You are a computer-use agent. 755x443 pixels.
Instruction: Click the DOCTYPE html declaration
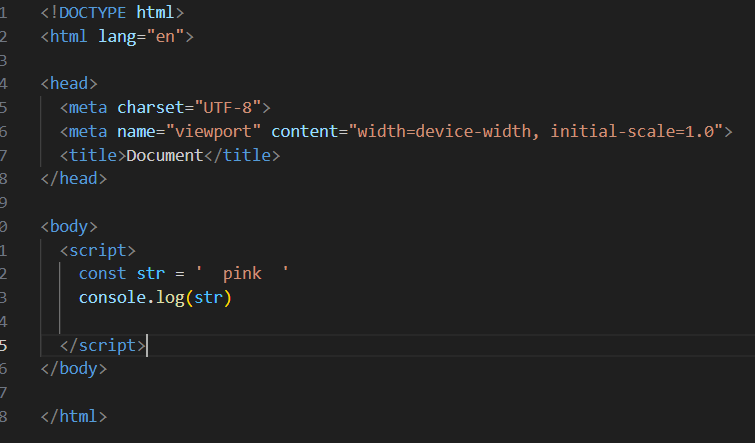point(112,13)
